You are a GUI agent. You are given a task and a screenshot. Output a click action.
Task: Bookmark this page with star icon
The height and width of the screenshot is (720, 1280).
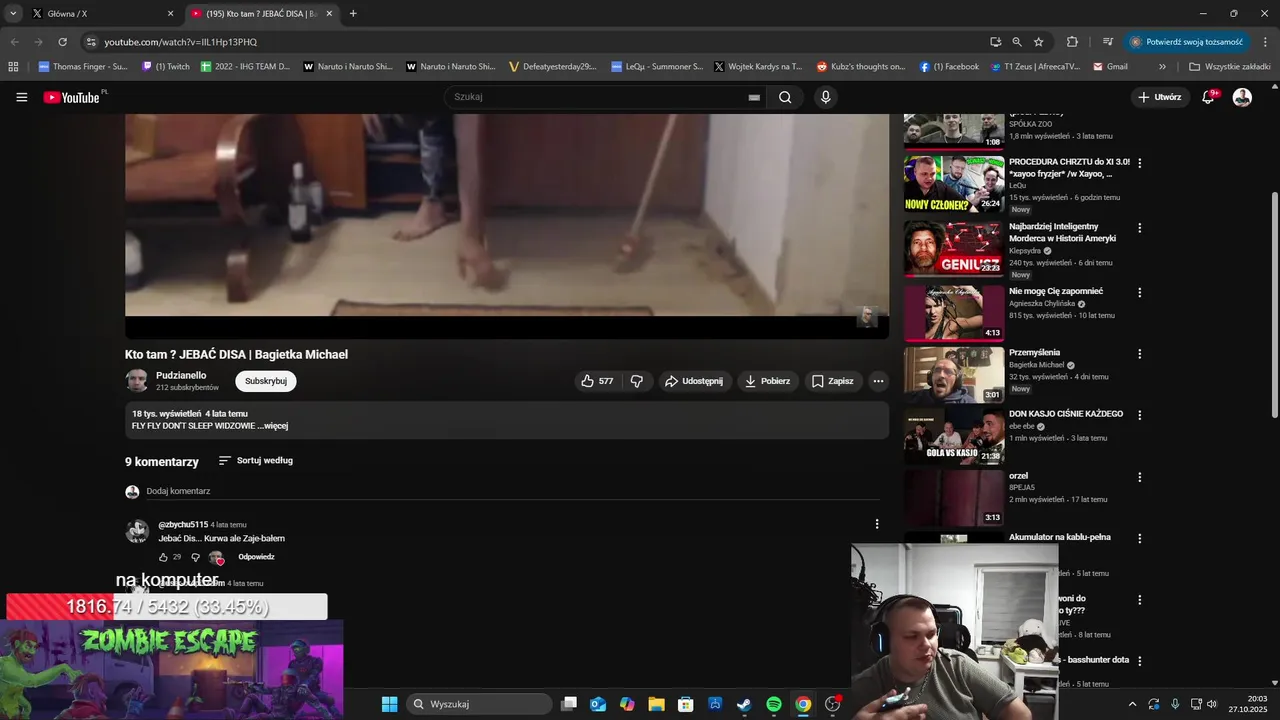point(1039,42)
